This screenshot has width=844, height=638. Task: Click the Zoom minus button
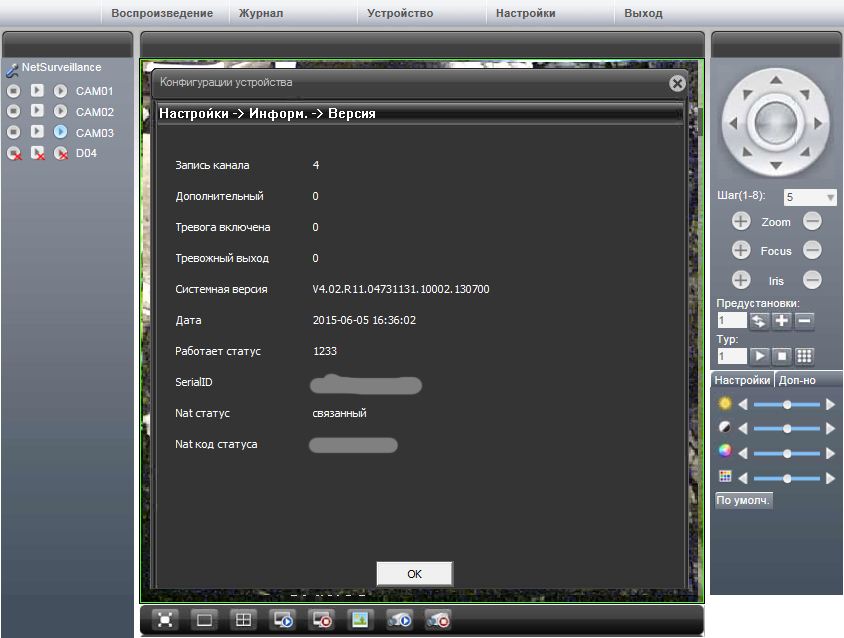point(812,221)
